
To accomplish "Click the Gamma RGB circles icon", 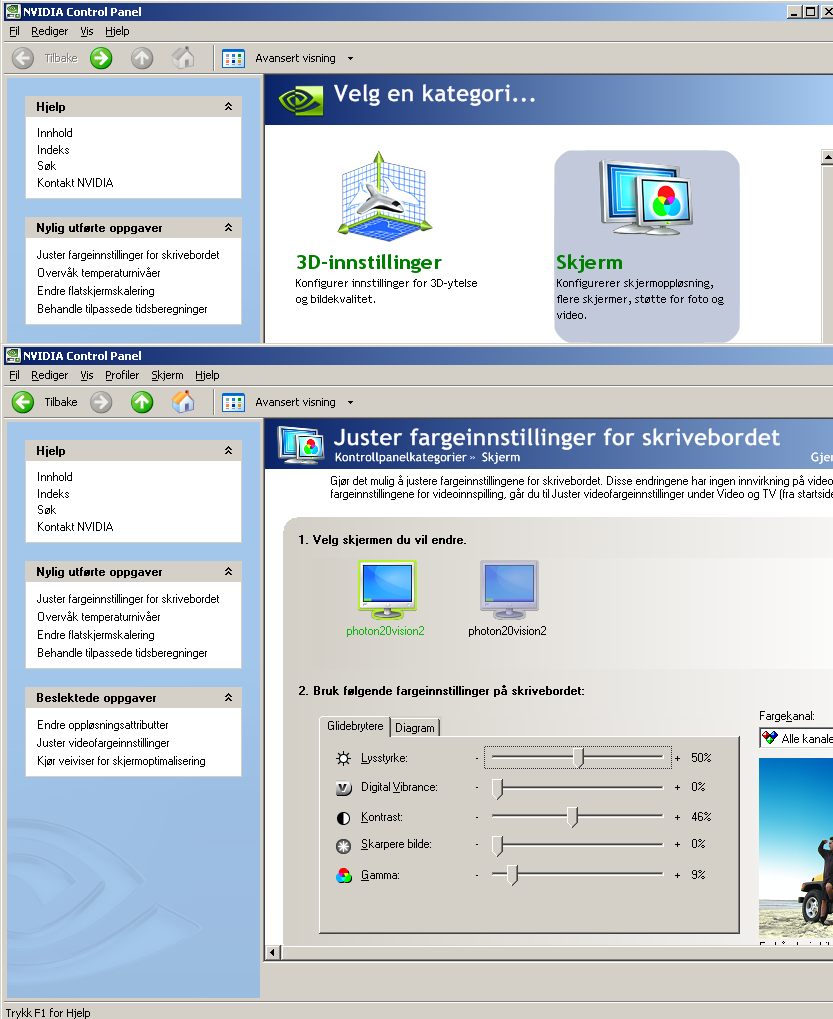I will 343,875.
